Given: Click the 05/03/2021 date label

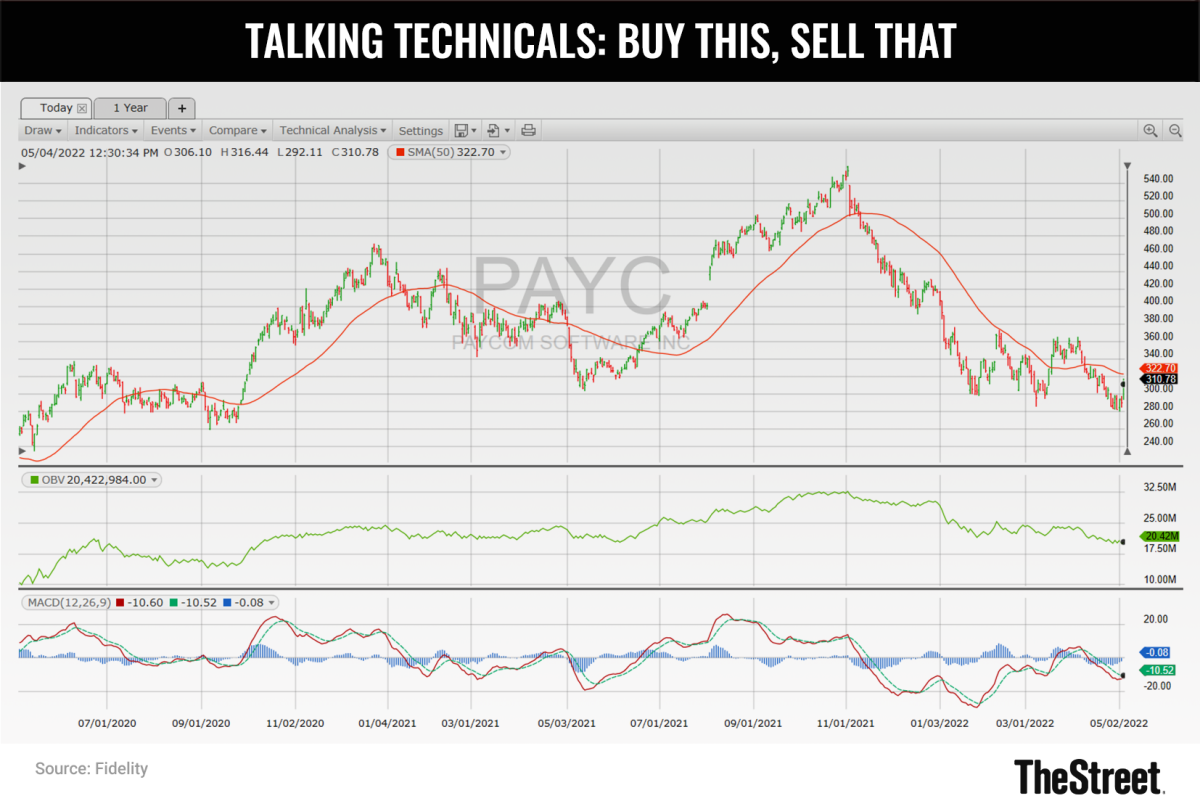Looking at the screenshot, I should coord(569,722).
